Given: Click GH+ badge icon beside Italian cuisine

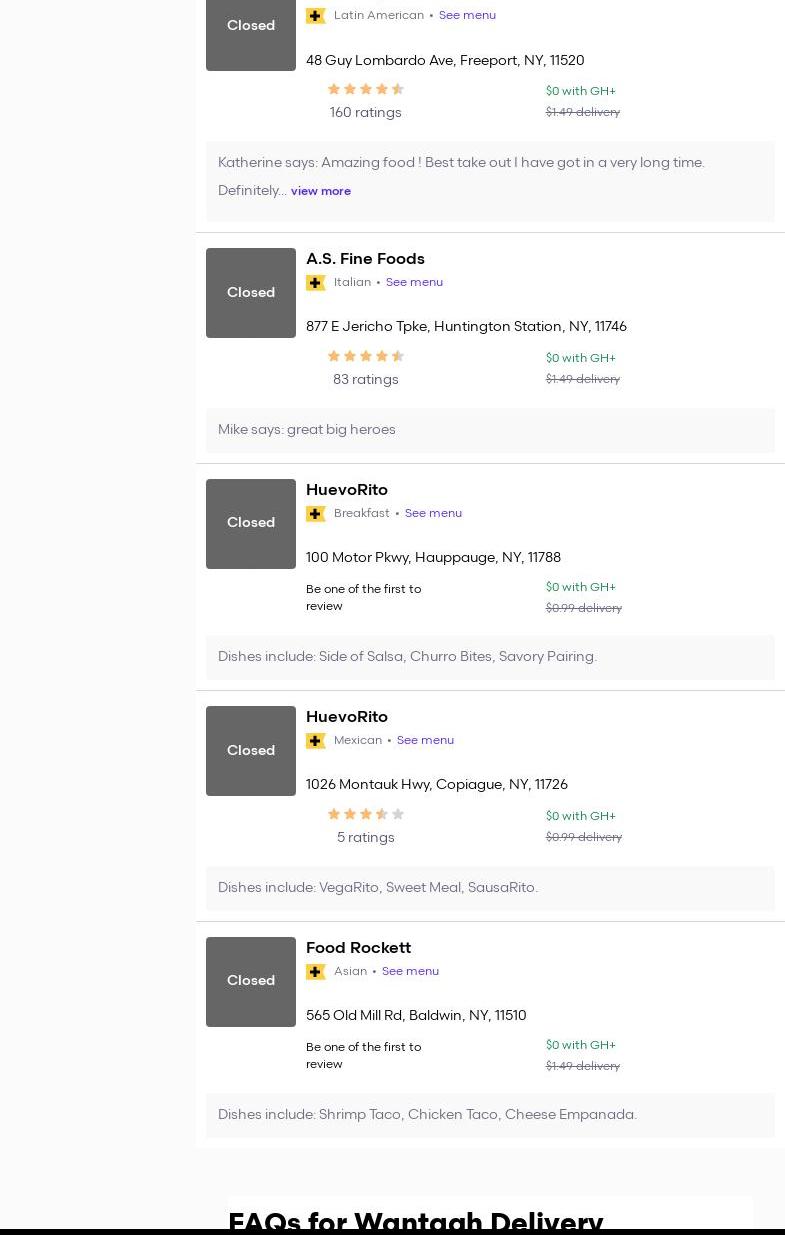Looking at the screenshot, I should (x=316, y=283).
